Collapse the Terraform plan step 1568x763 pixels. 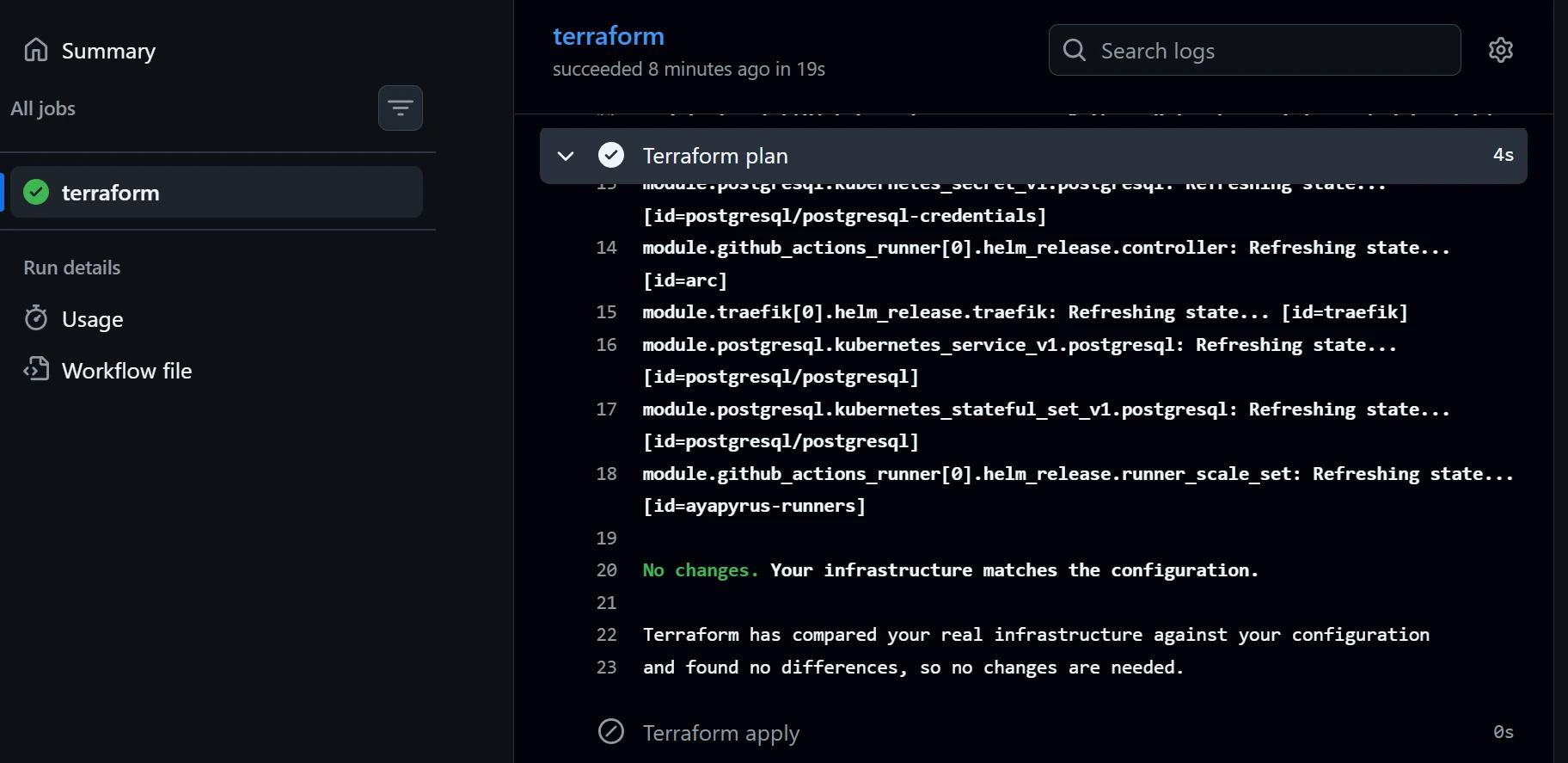point(1033,156)
